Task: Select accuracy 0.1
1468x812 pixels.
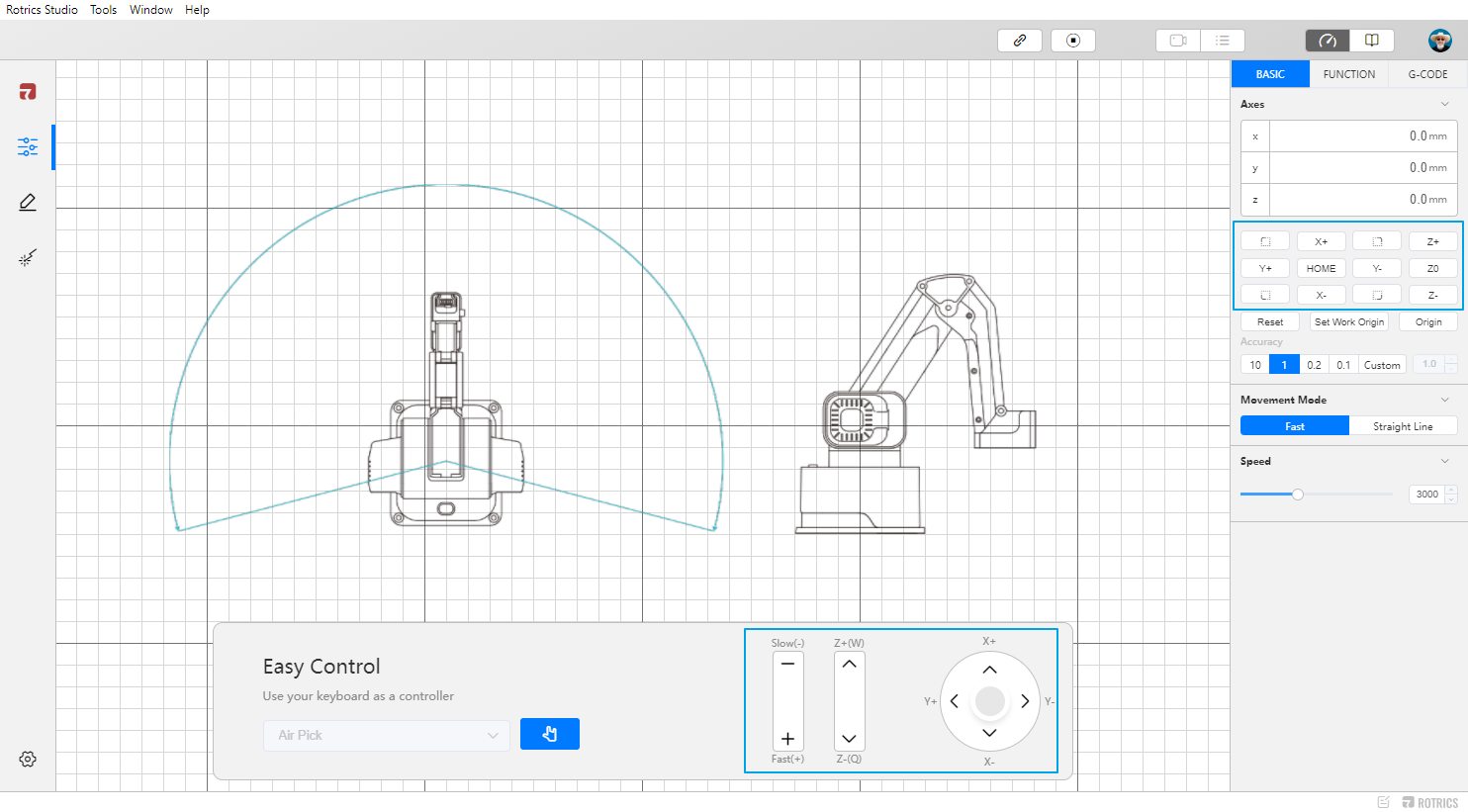Action: (x=1343, y=365)
